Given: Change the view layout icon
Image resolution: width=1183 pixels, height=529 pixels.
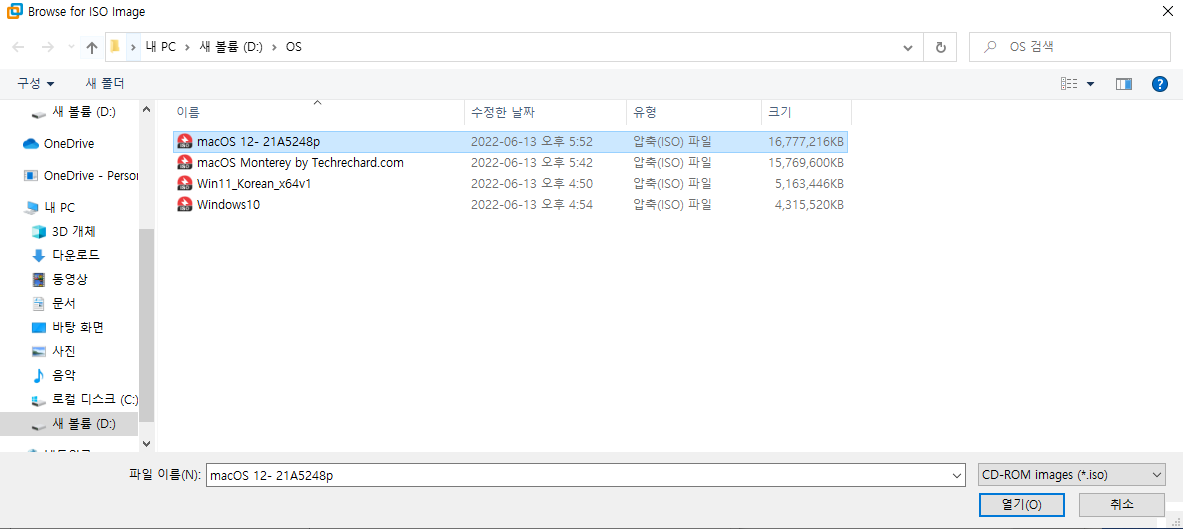Looking at the screenshot, I should click(x=1069, y=84).
